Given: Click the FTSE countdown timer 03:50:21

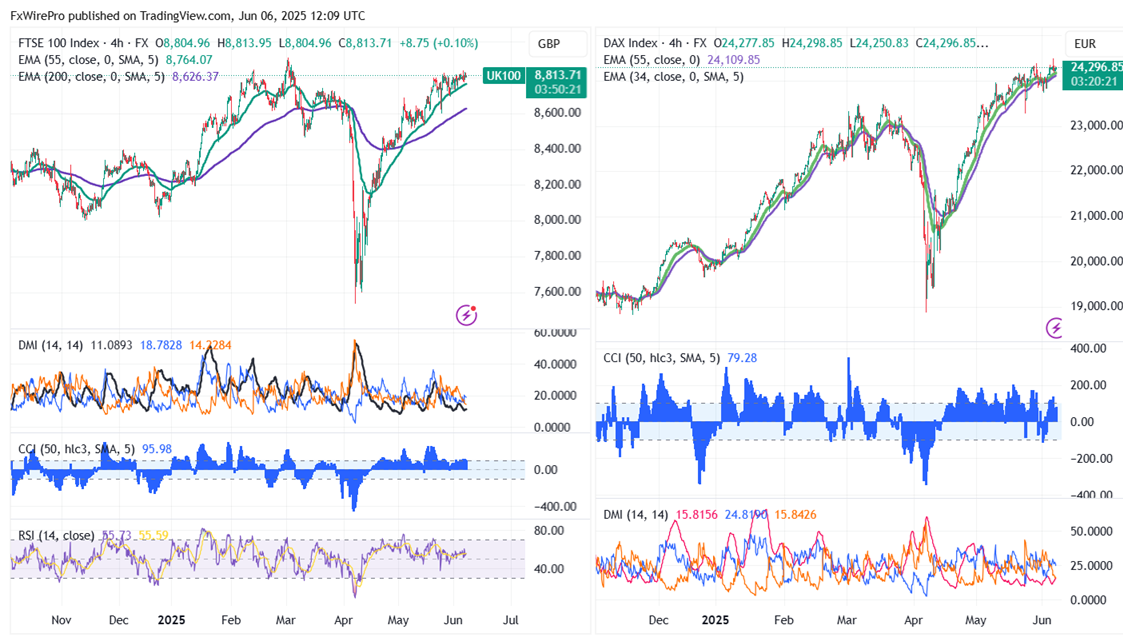Looking at the screenshot, I should pos(557,90).
